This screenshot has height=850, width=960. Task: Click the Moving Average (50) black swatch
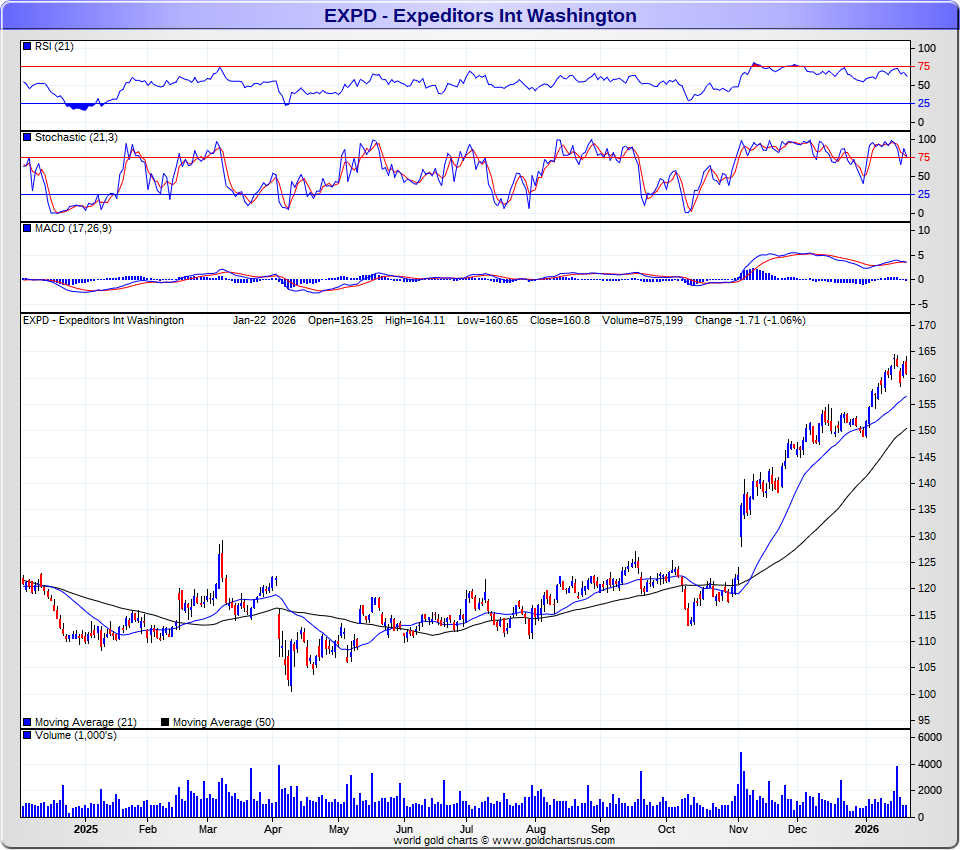click(165, 722)
